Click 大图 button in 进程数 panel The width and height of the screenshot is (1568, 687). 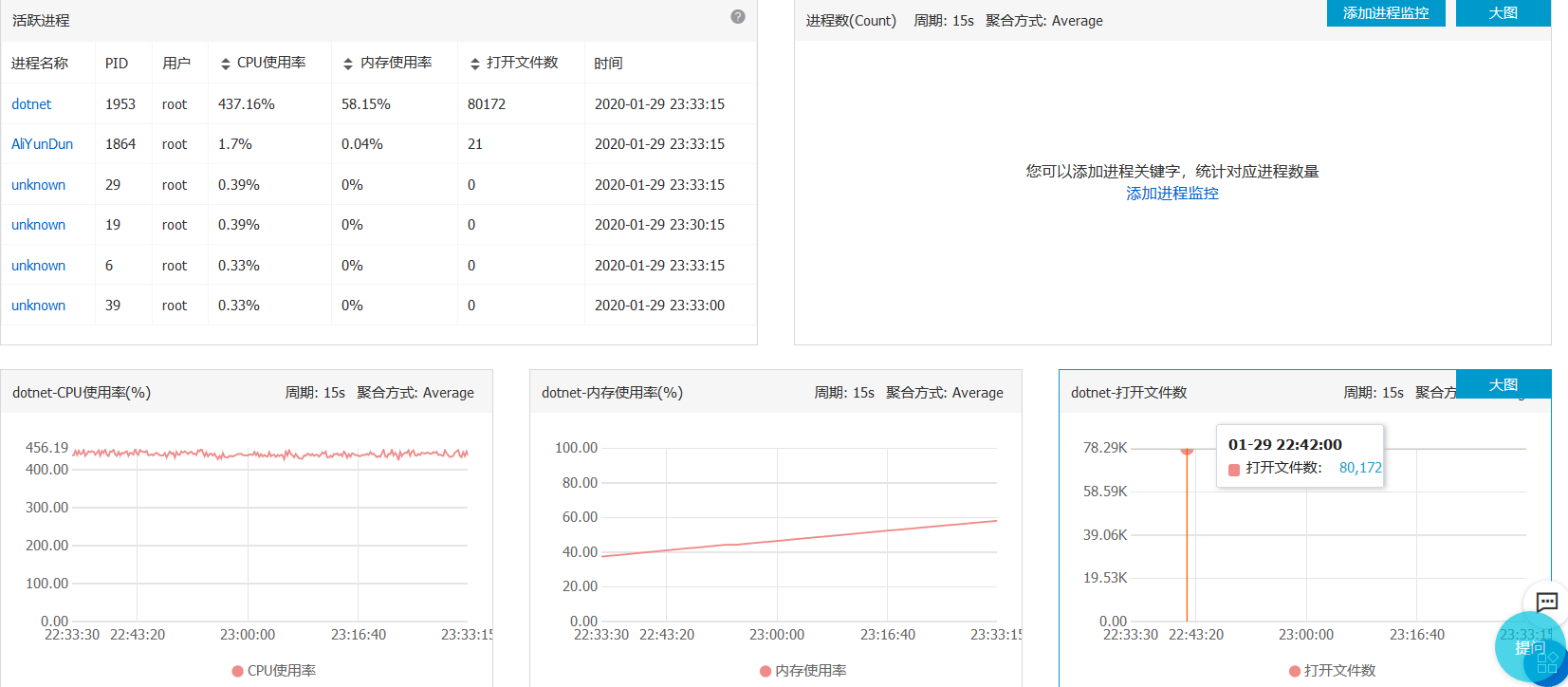[x=1503, y=13]
